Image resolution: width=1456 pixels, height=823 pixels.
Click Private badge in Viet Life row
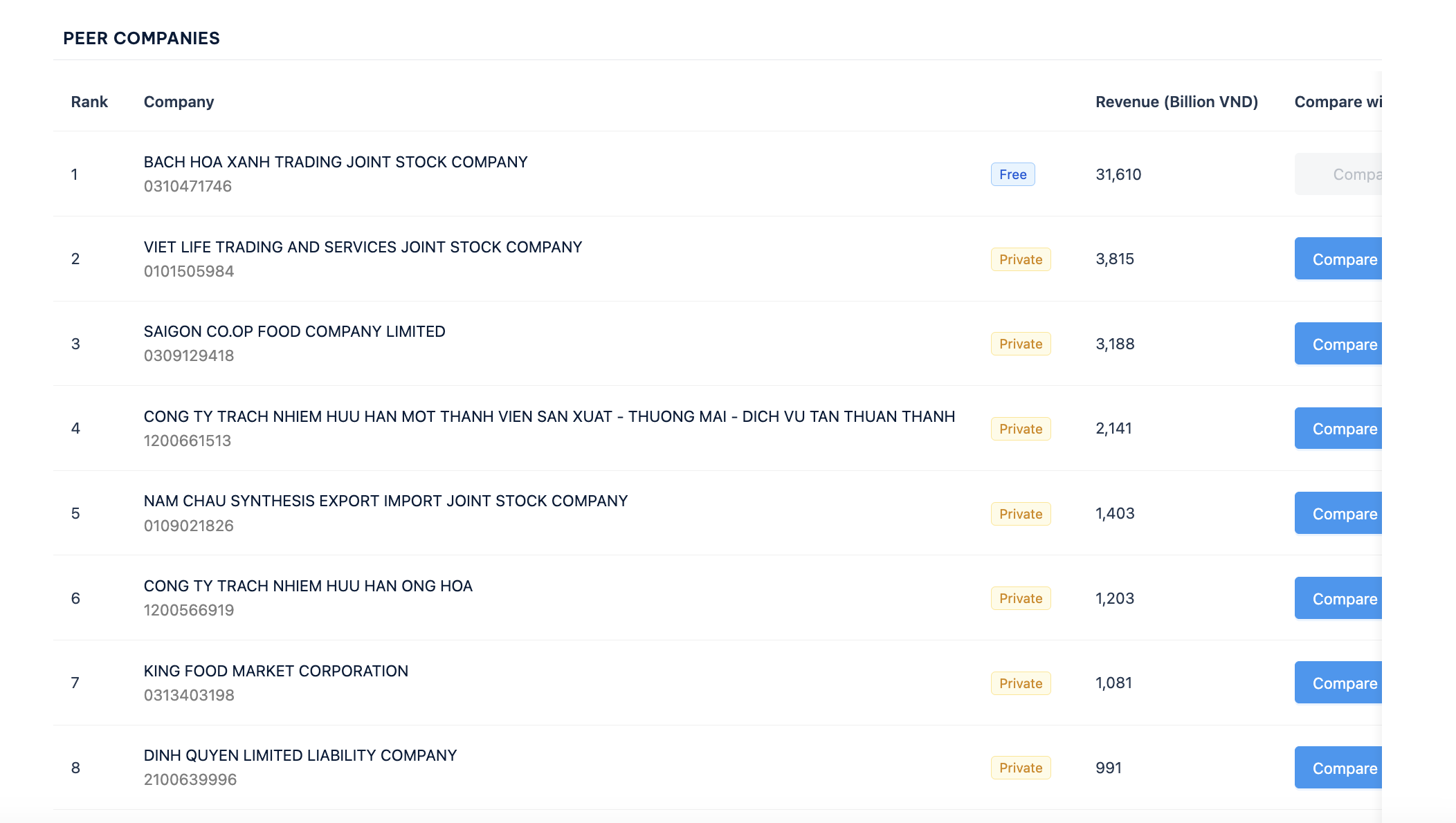click(x=1021, y=259)
